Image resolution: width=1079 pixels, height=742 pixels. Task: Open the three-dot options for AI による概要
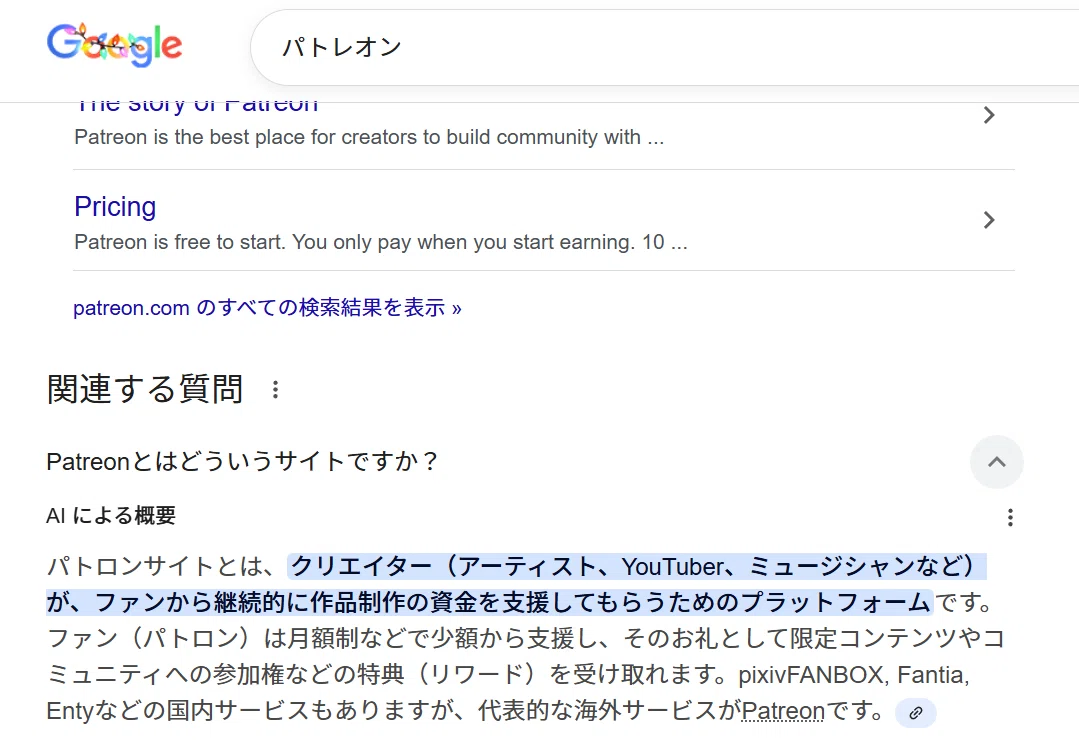(1010, 518)
